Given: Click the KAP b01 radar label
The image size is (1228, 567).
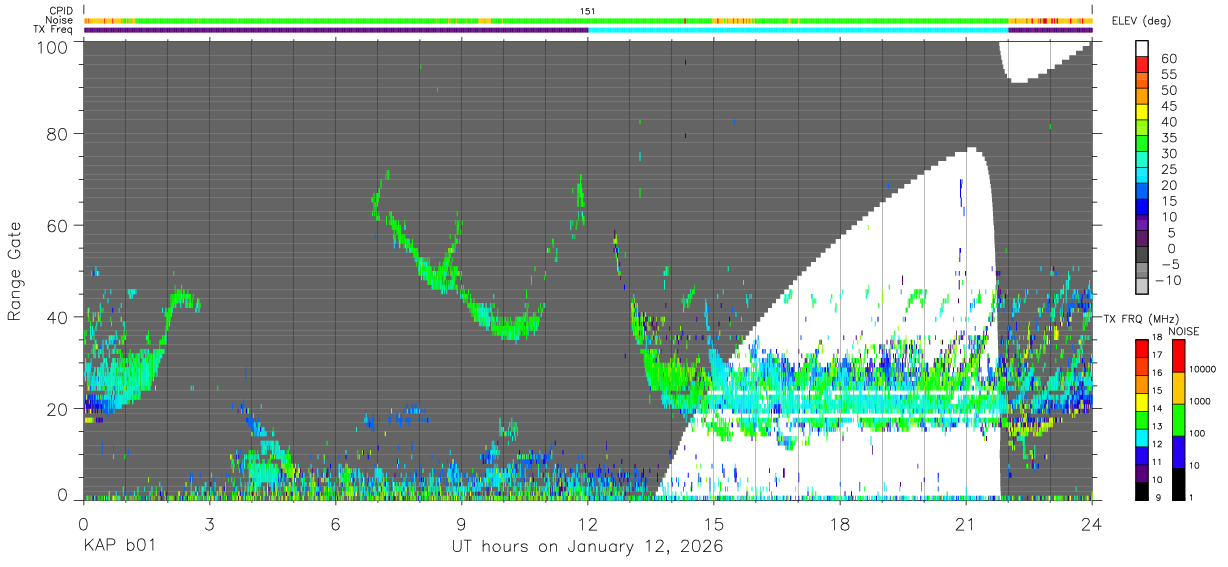Looking at the screenshot, I should coord(119,547).
